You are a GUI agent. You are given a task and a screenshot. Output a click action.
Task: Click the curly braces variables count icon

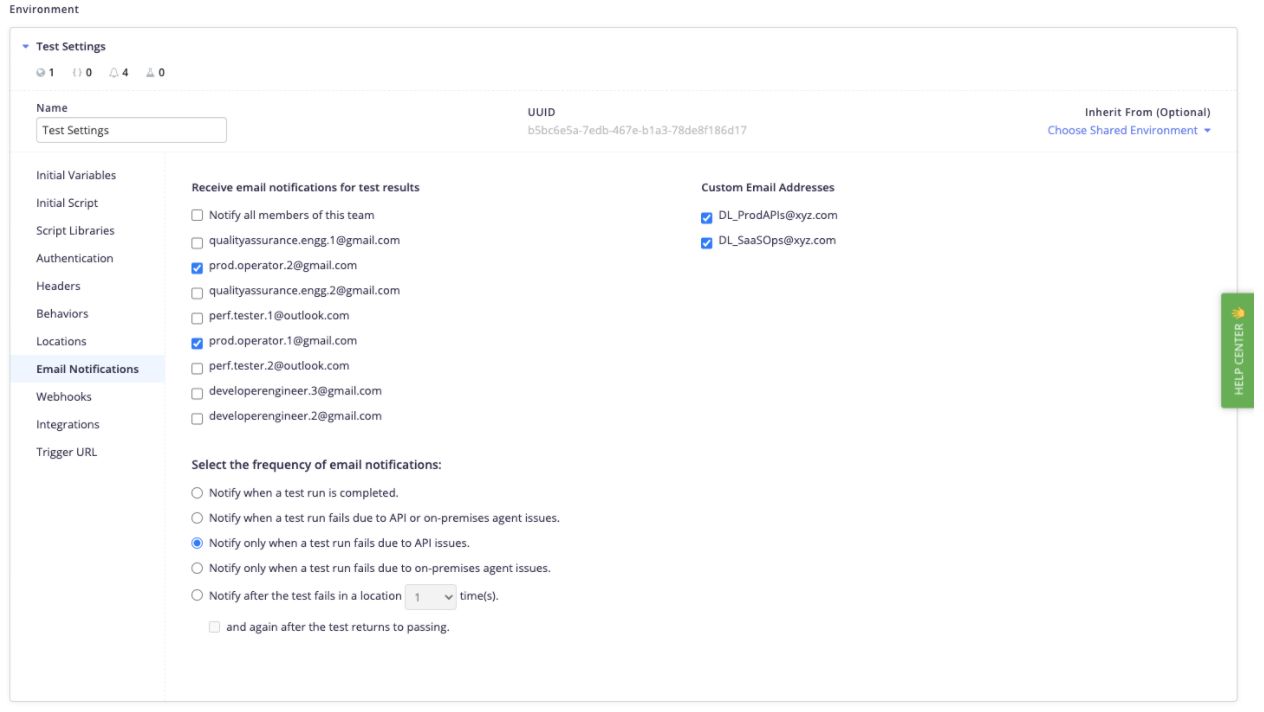pos(77,73)
